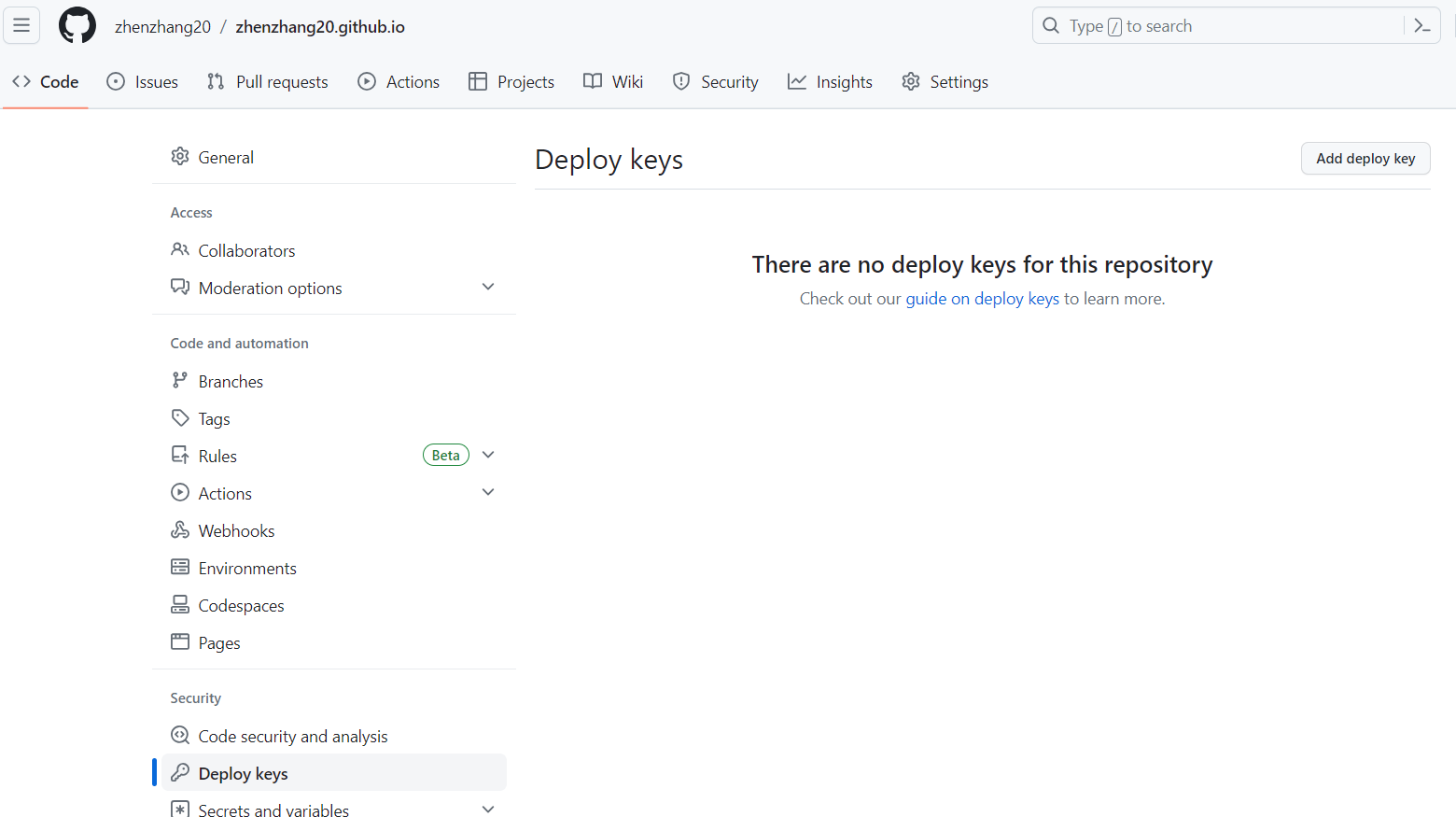Click the Moderation options comment icon
Viewport: 1456px width, 817px height.
pyautogui.click(x=180, y=288)
